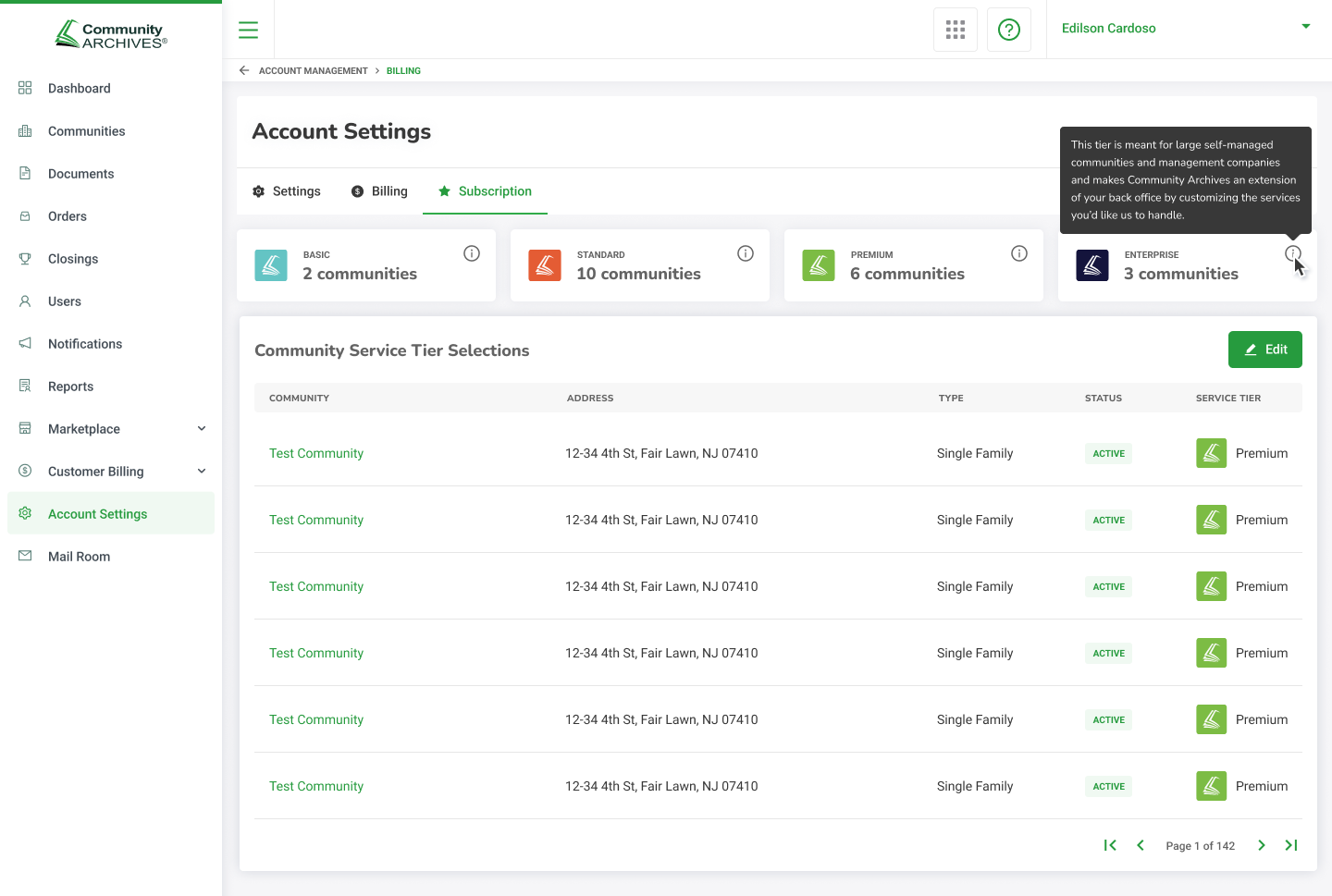The image size is (1332, 896).
Task: Switch to the Billing tab
Action: [379, 191]
